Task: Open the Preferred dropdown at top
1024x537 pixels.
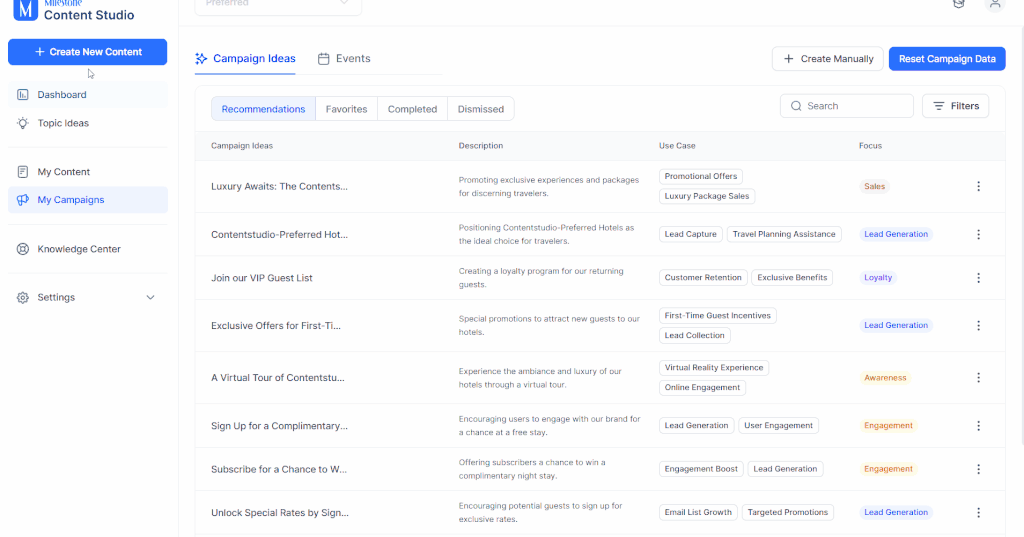Action: click(278, 7)
